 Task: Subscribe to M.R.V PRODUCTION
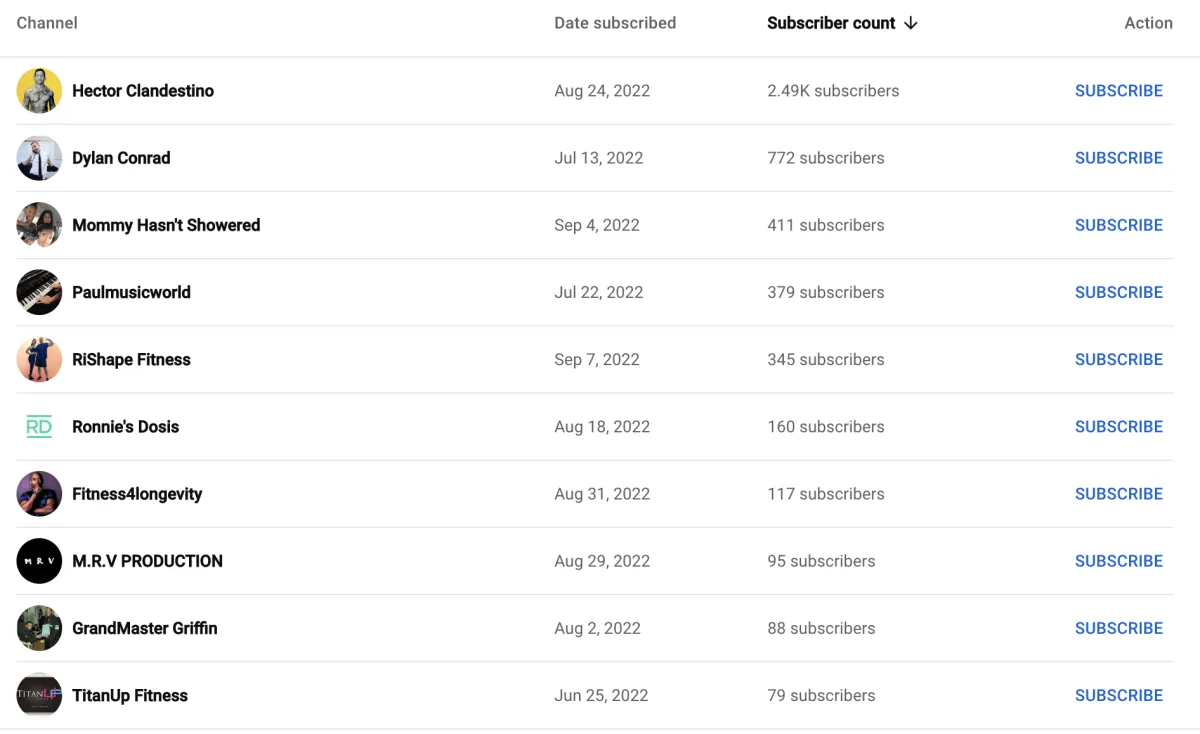(x=1118, y=561)
